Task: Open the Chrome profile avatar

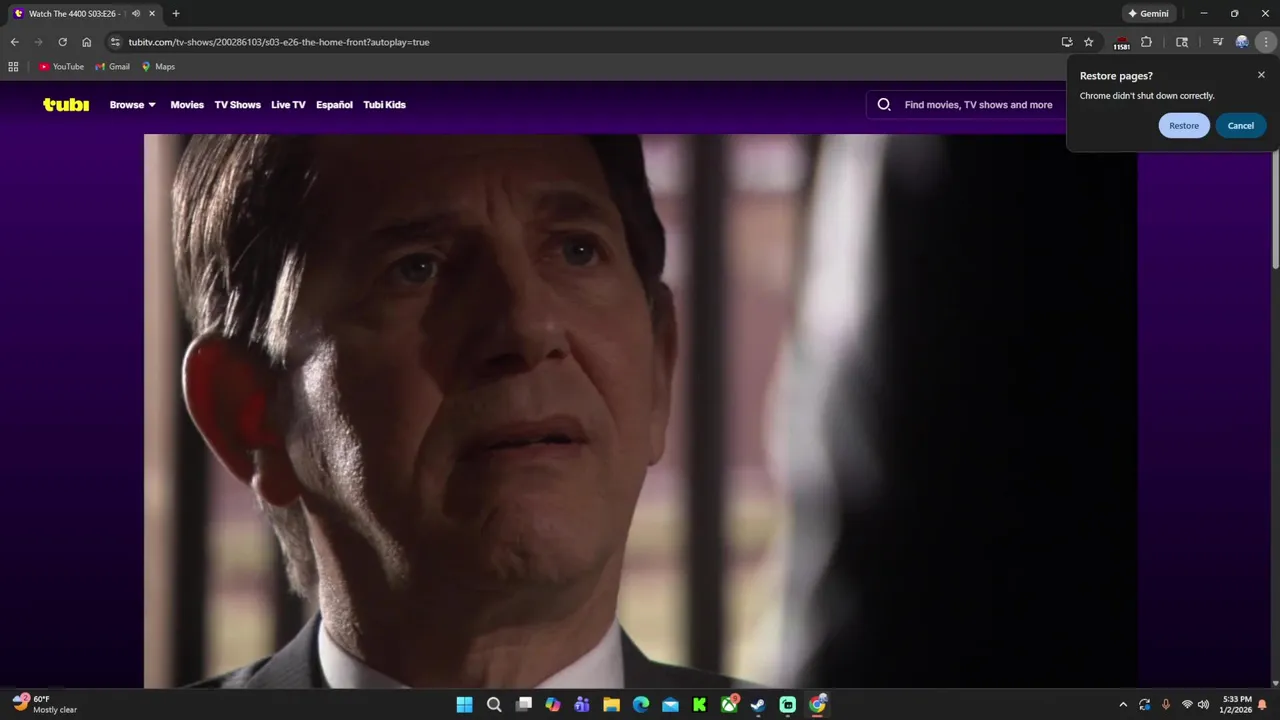Action: coord(1242,42)
